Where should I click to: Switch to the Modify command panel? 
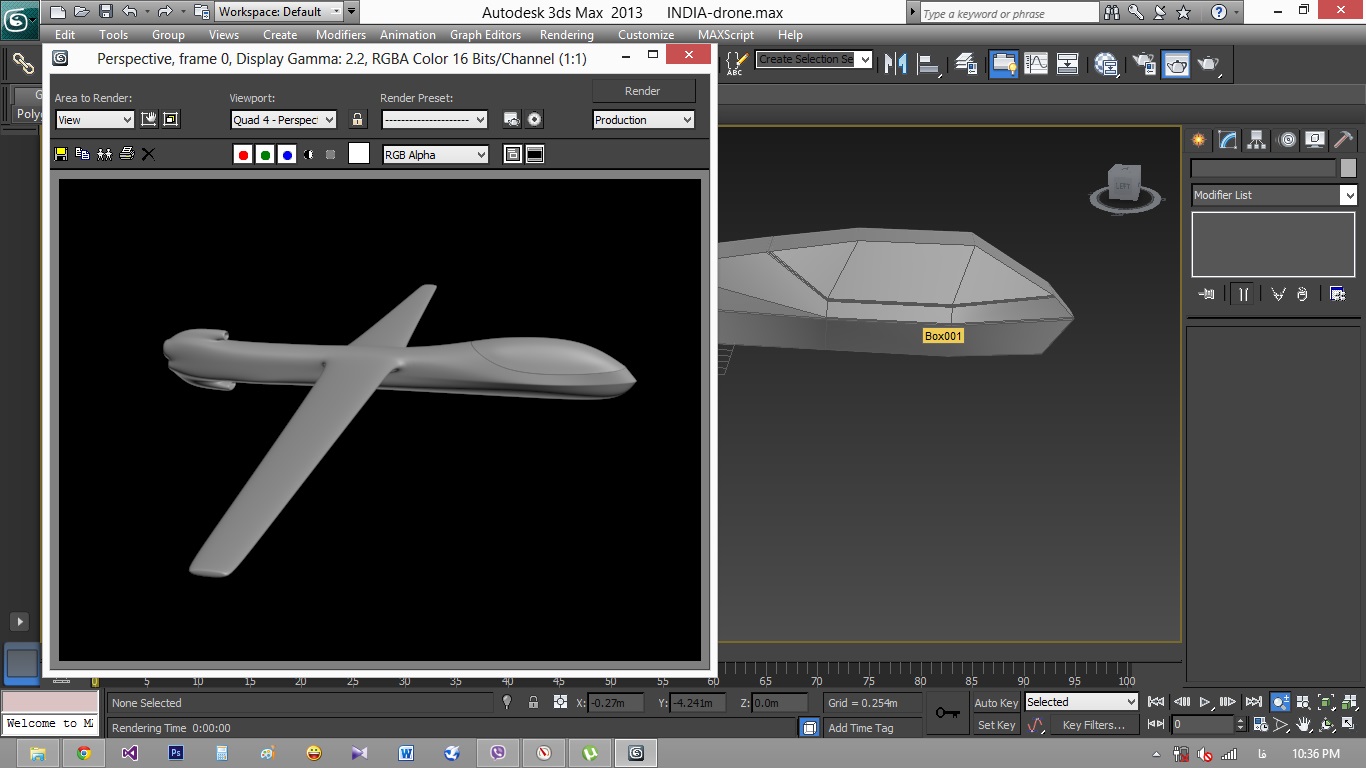(1228, 140)
